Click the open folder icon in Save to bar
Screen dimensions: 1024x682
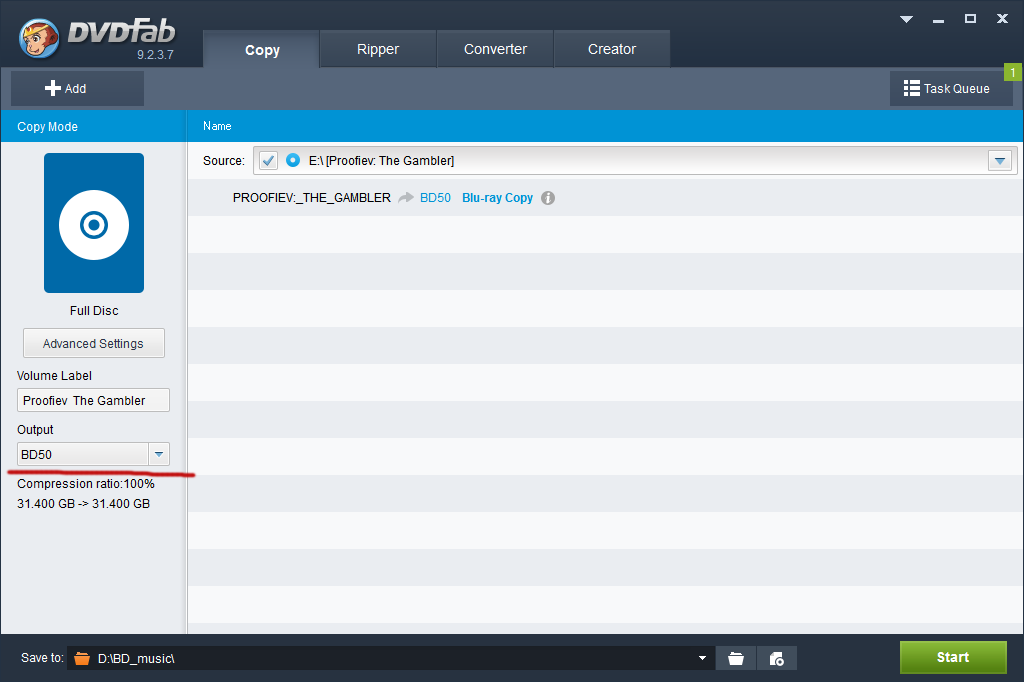tap(736, 658)
